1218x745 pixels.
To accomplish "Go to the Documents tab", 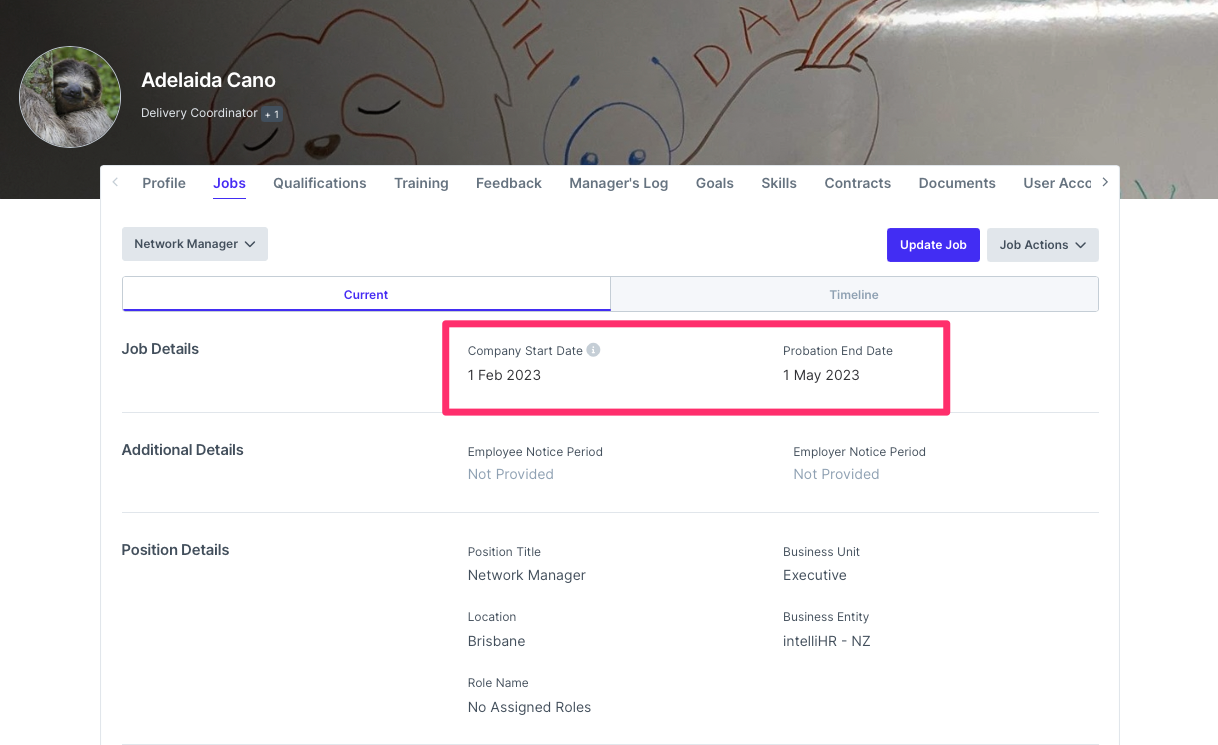I will click(x=957, y=183).
